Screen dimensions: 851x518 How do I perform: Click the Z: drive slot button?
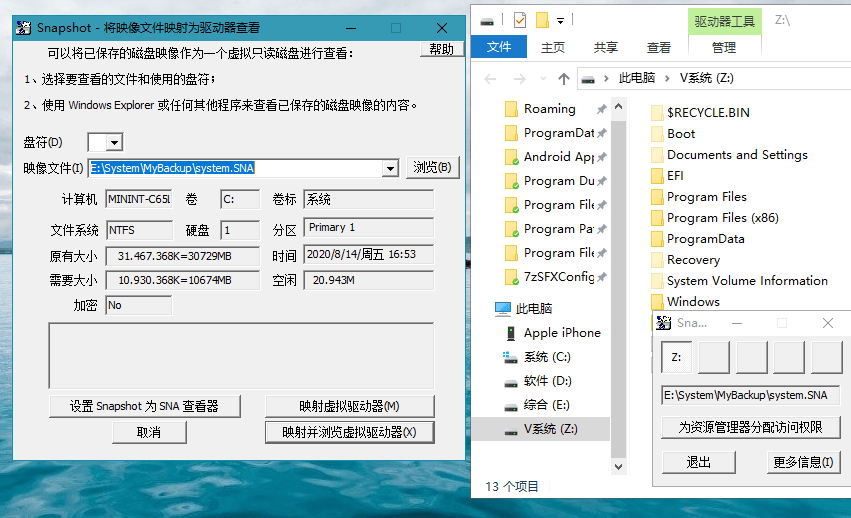point(676,357)
